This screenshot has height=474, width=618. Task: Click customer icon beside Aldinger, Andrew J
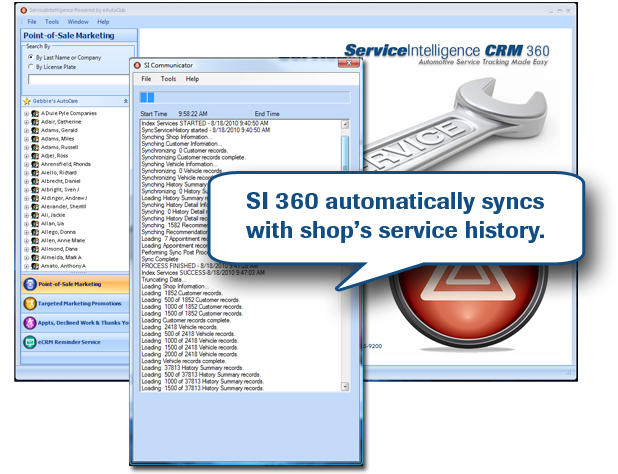coord(35,198)
